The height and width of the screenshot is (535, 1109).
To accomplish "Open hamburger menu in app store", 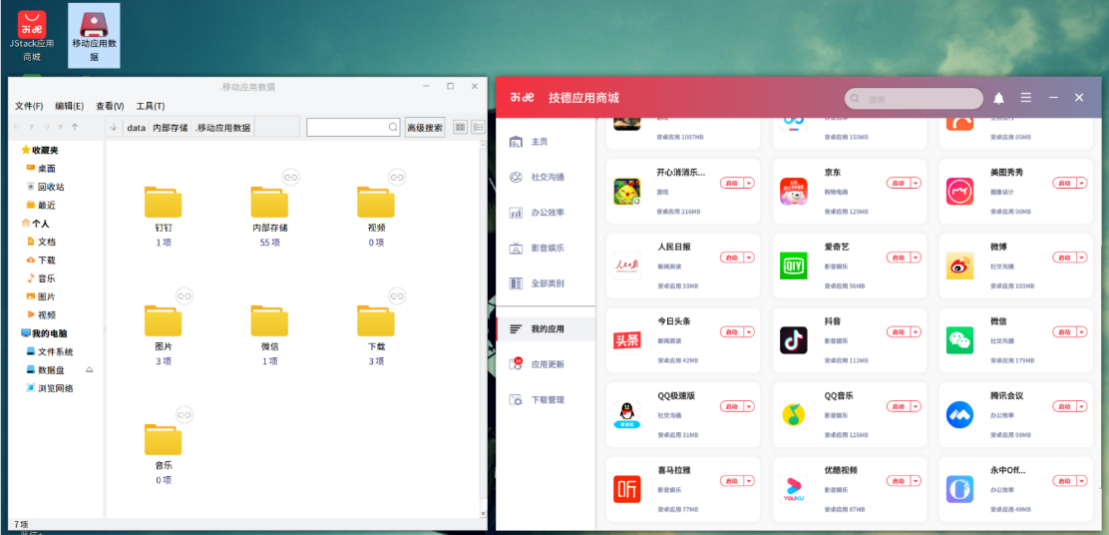I will click(x=1026, y=98).
